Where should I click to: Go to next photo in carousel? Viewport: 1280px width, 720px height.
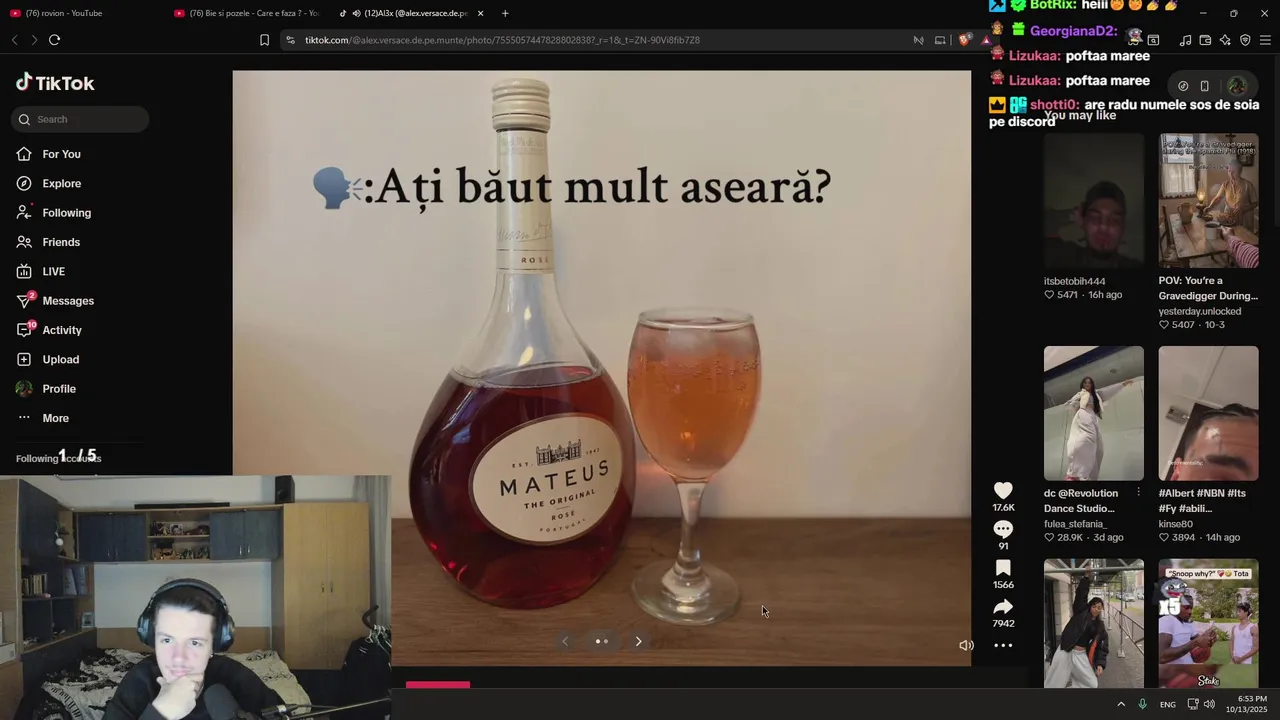point(638,641)
